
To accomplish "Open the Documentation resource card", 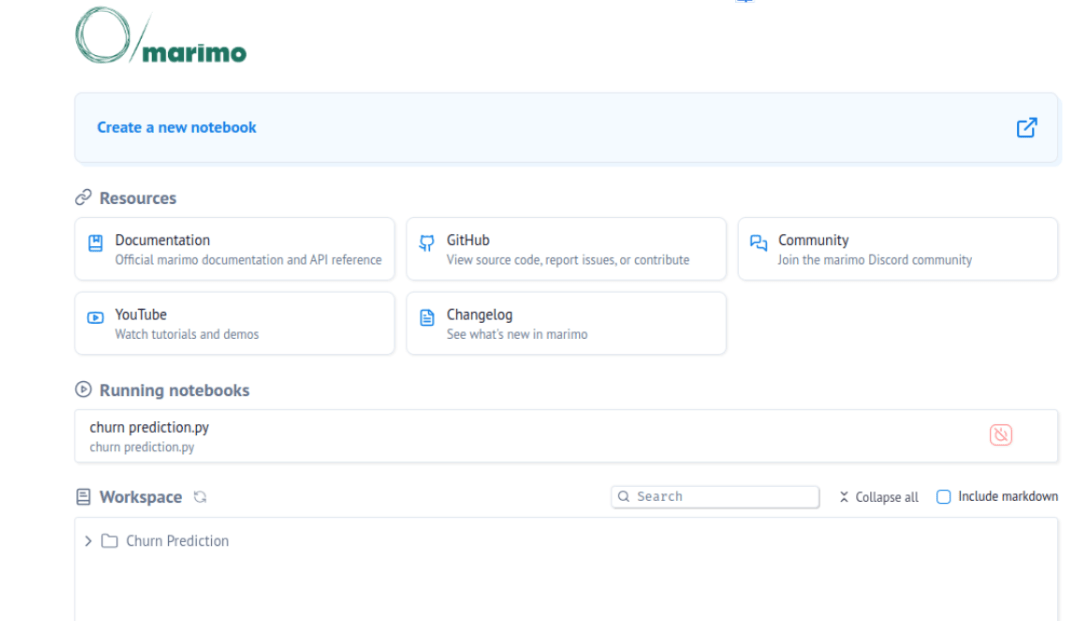I will 235,249.
